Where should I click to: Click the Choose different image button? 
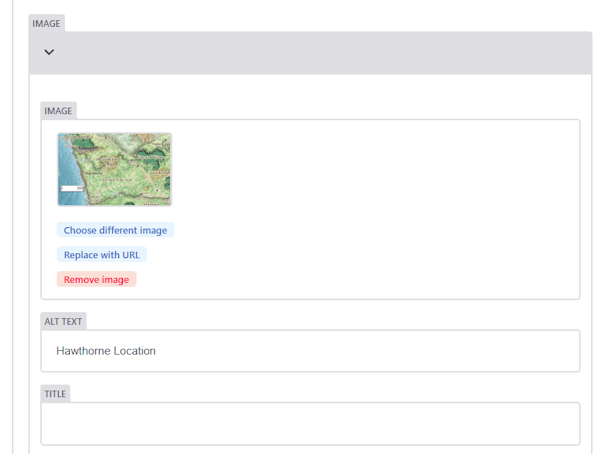[x=115, y=230]
